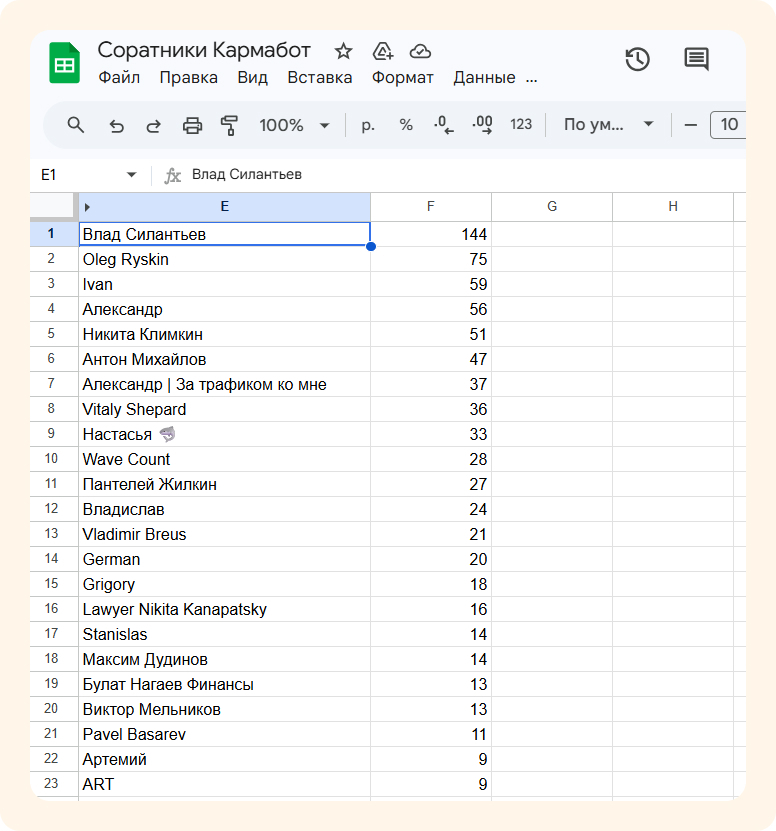Viewport: 776px width, 831px height.
Task: Select cell Александр | За трафиком ко мне
Action: (224, 384)
